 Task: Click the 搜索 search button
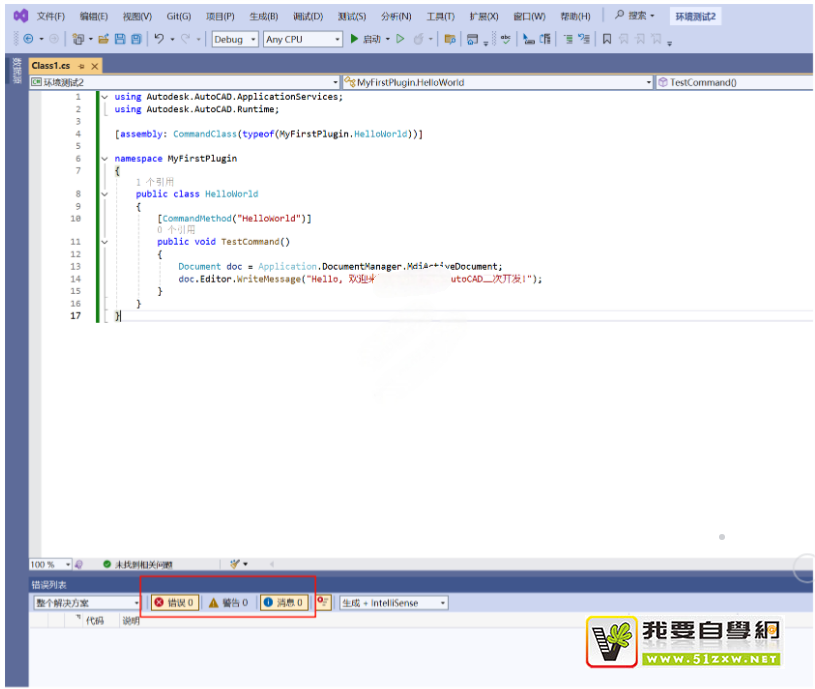click(635, 16)
